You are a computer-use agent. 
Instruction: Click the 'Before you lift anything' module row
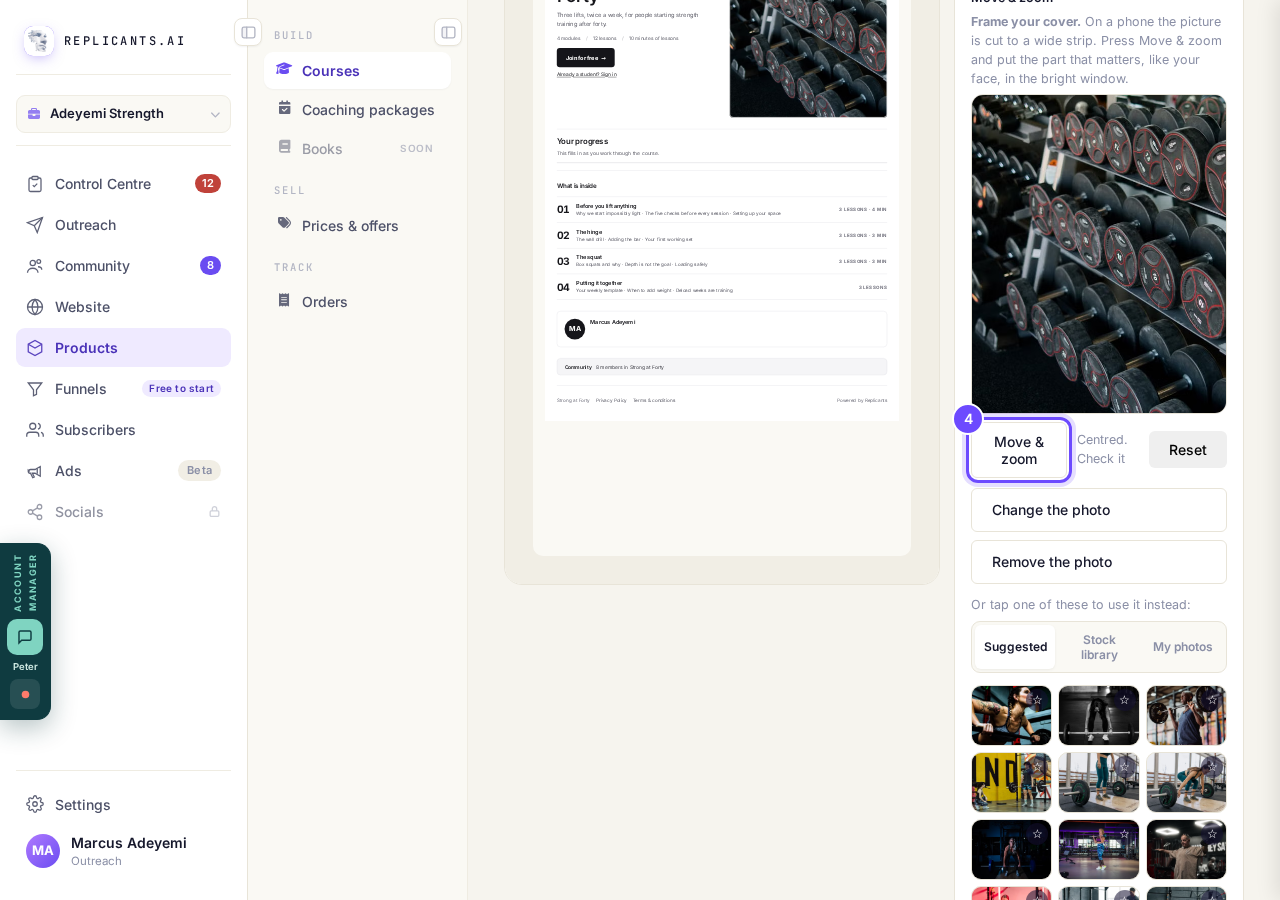(x=722, y=209)
